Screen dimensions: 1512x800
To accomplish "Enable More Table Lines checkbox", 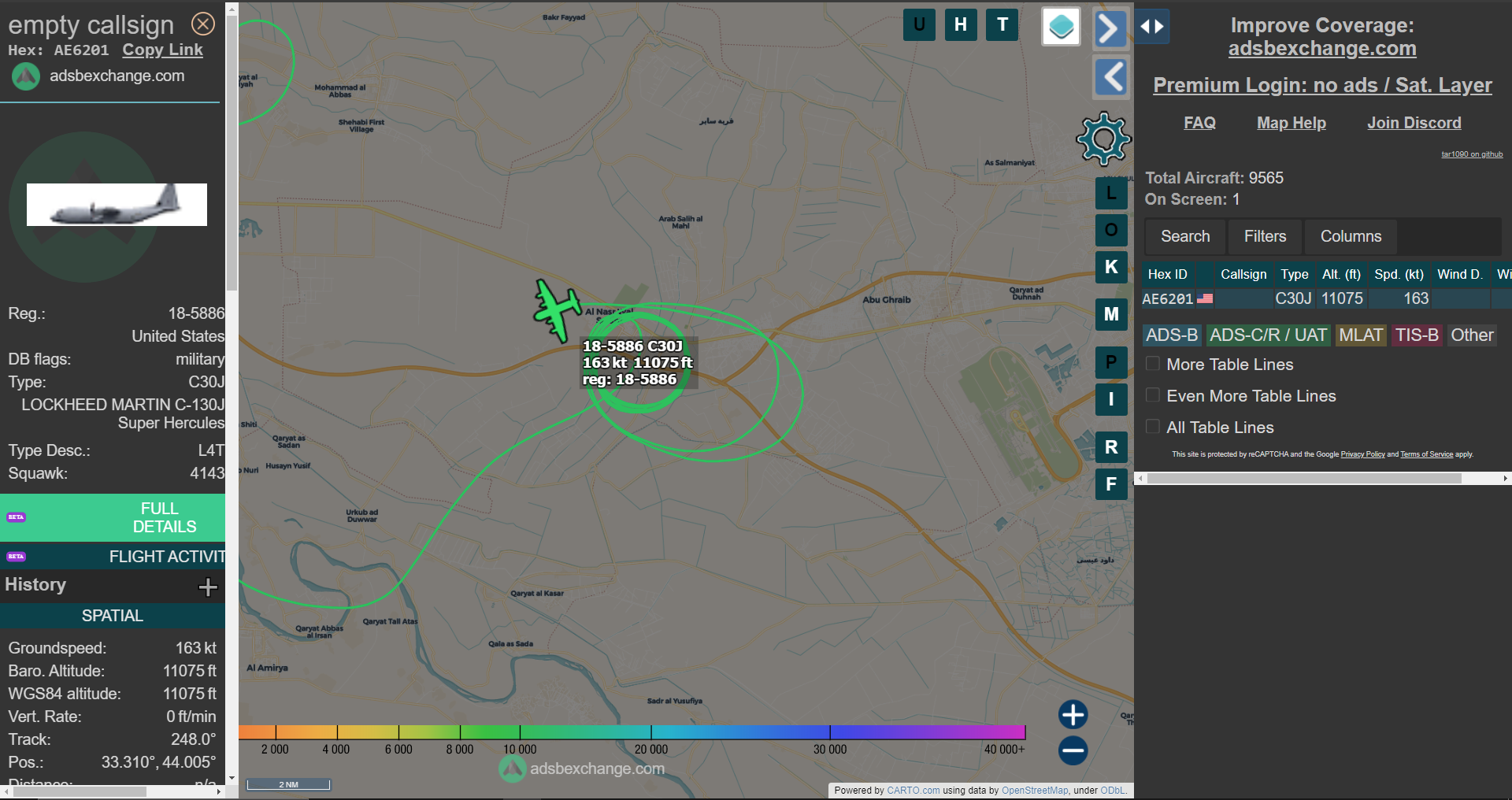I will 1153,364.
